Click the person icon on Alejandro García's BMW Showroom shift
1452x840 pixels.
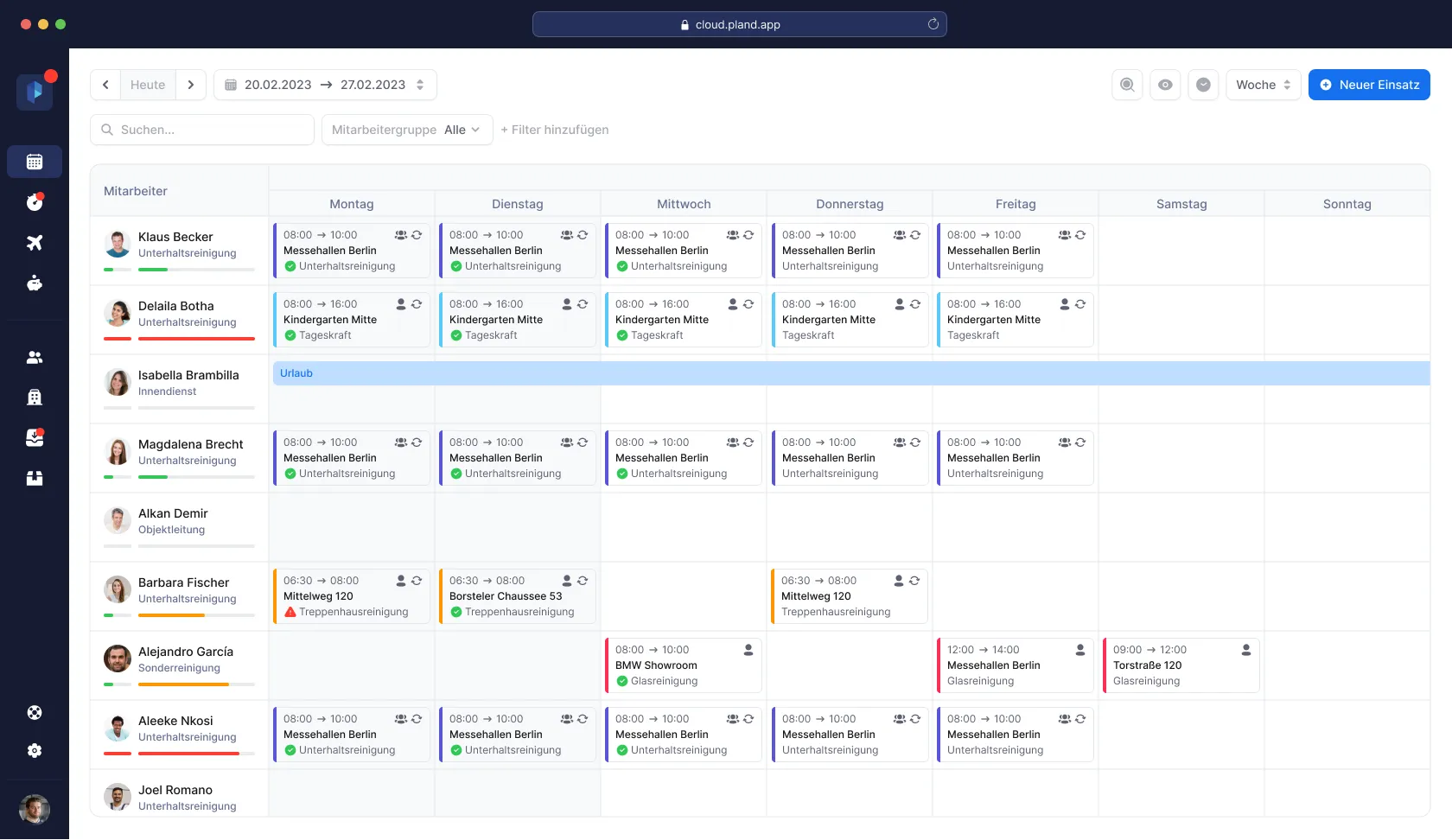(748, 650)
